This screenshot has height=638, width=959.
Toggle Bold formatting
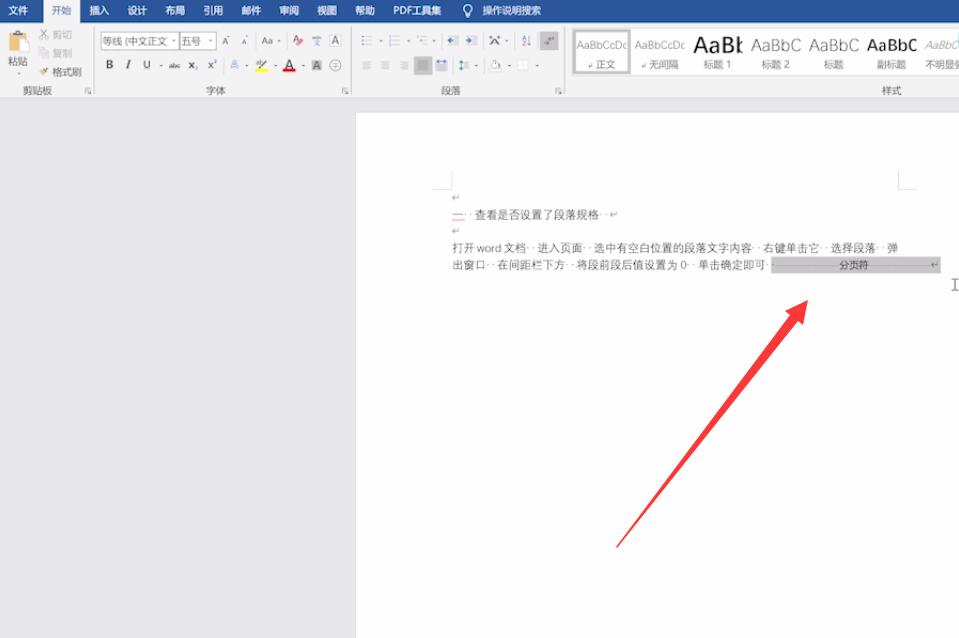(x=109, y=65)
